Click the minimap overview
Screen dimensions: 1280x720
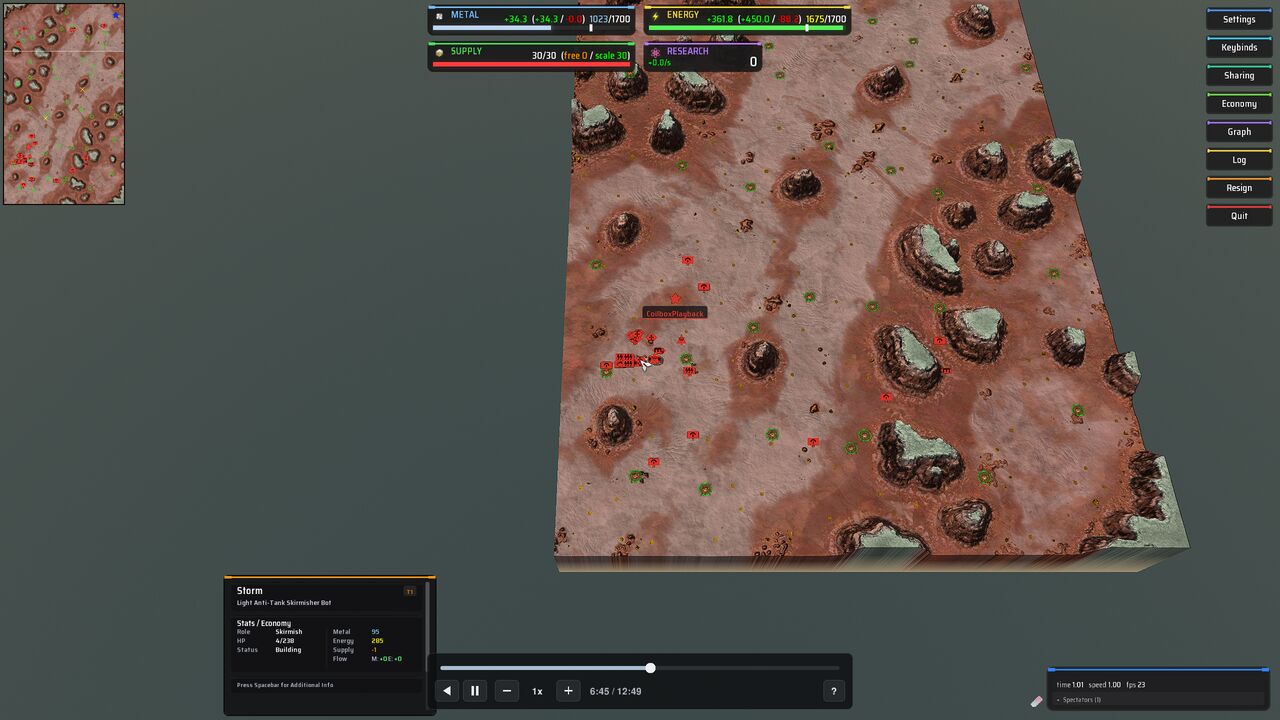[64, 103]
